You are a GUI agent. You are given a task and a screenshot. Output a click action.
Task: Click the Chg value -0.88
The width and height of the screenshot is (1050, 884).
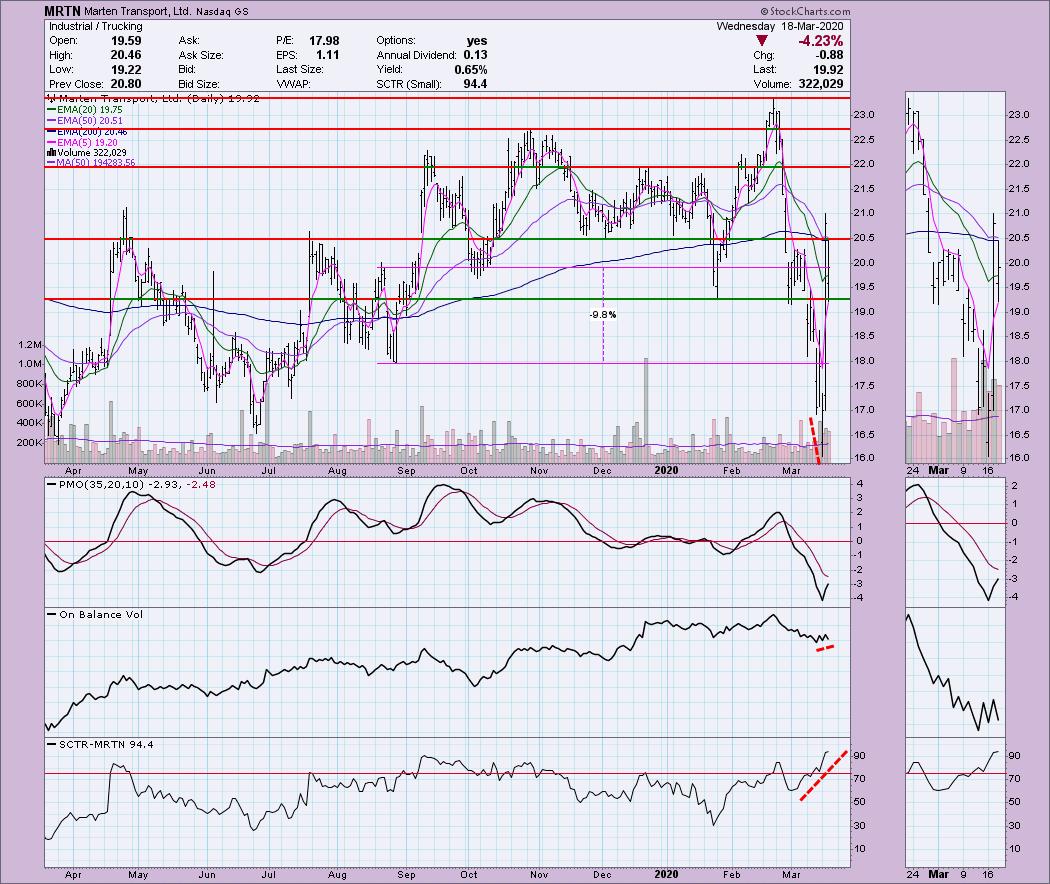[x=829, y=55]
